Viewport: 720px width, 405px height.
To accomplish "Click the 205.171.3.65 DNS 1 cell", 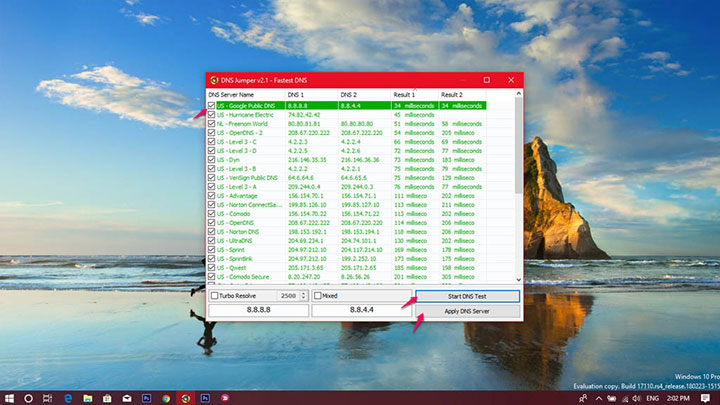I will coord(305,267).
